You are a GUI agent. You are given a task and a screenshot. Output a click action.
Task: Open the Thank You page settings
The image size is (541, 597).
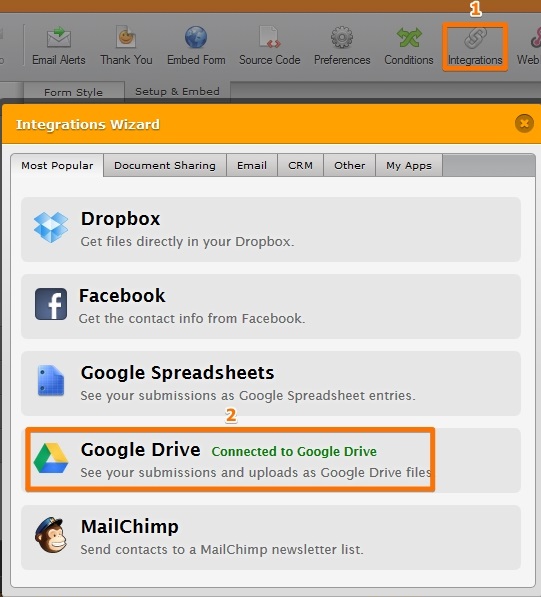[x=126, y=46]
